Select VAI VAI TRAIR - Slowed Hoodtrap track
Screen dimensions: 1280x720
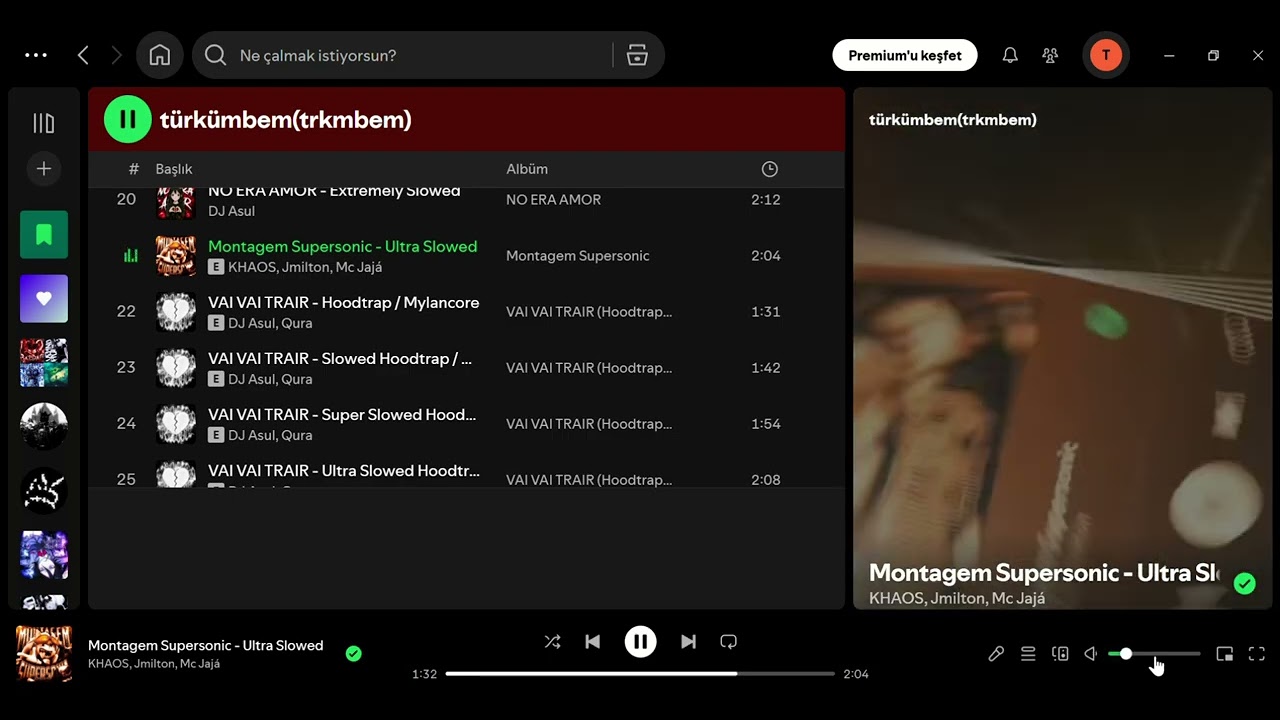click(340, 358)
